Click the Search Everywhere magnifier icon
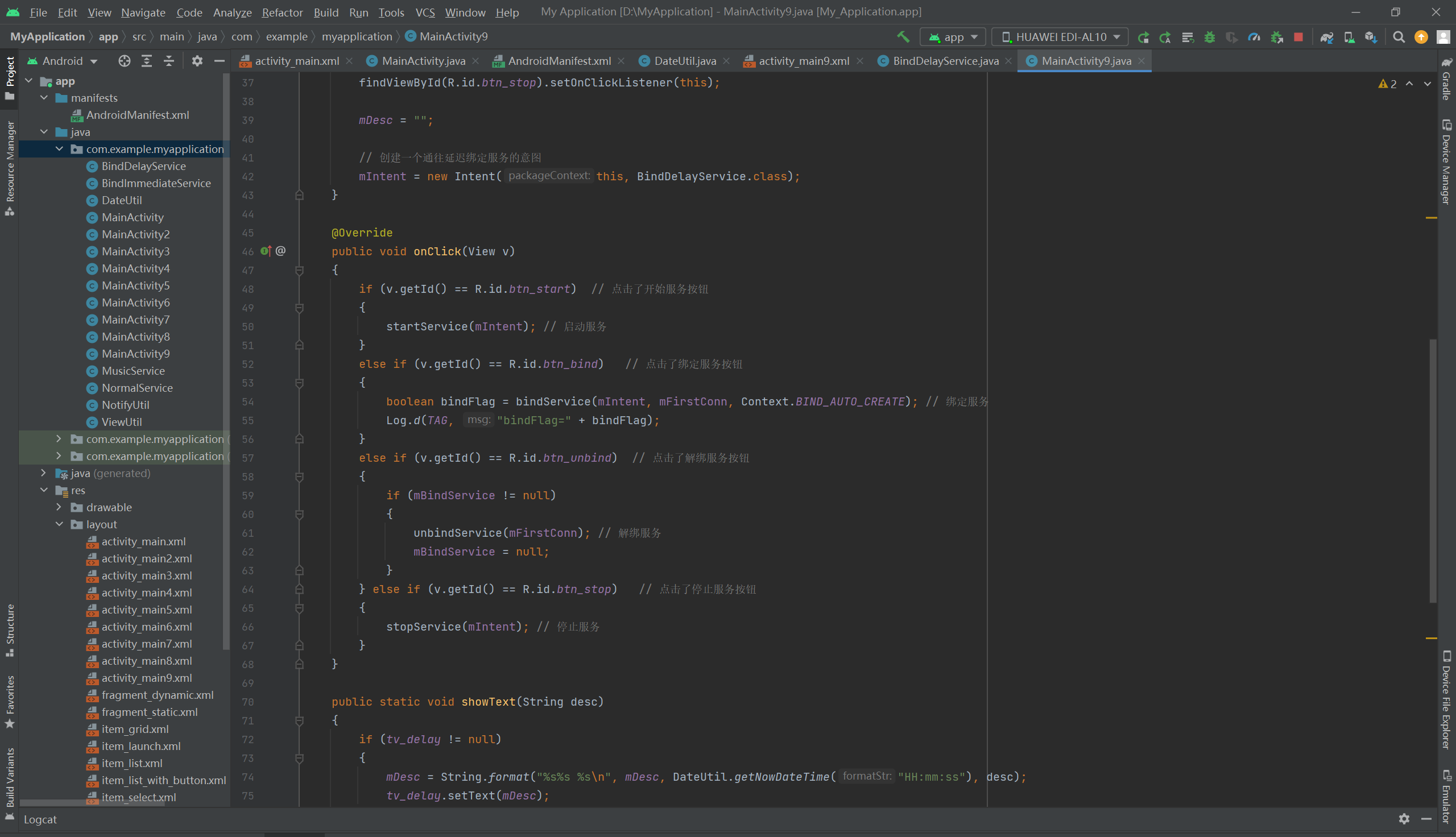The width and height of the screenshot is (1456, 837). (1399, 37)
